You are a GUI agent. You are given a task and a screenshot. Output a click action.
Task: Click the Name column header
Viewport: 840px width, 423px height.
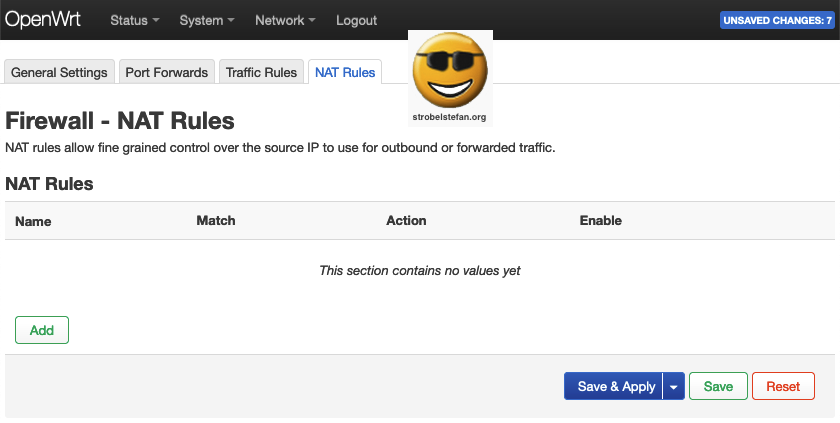pos(34,221)
